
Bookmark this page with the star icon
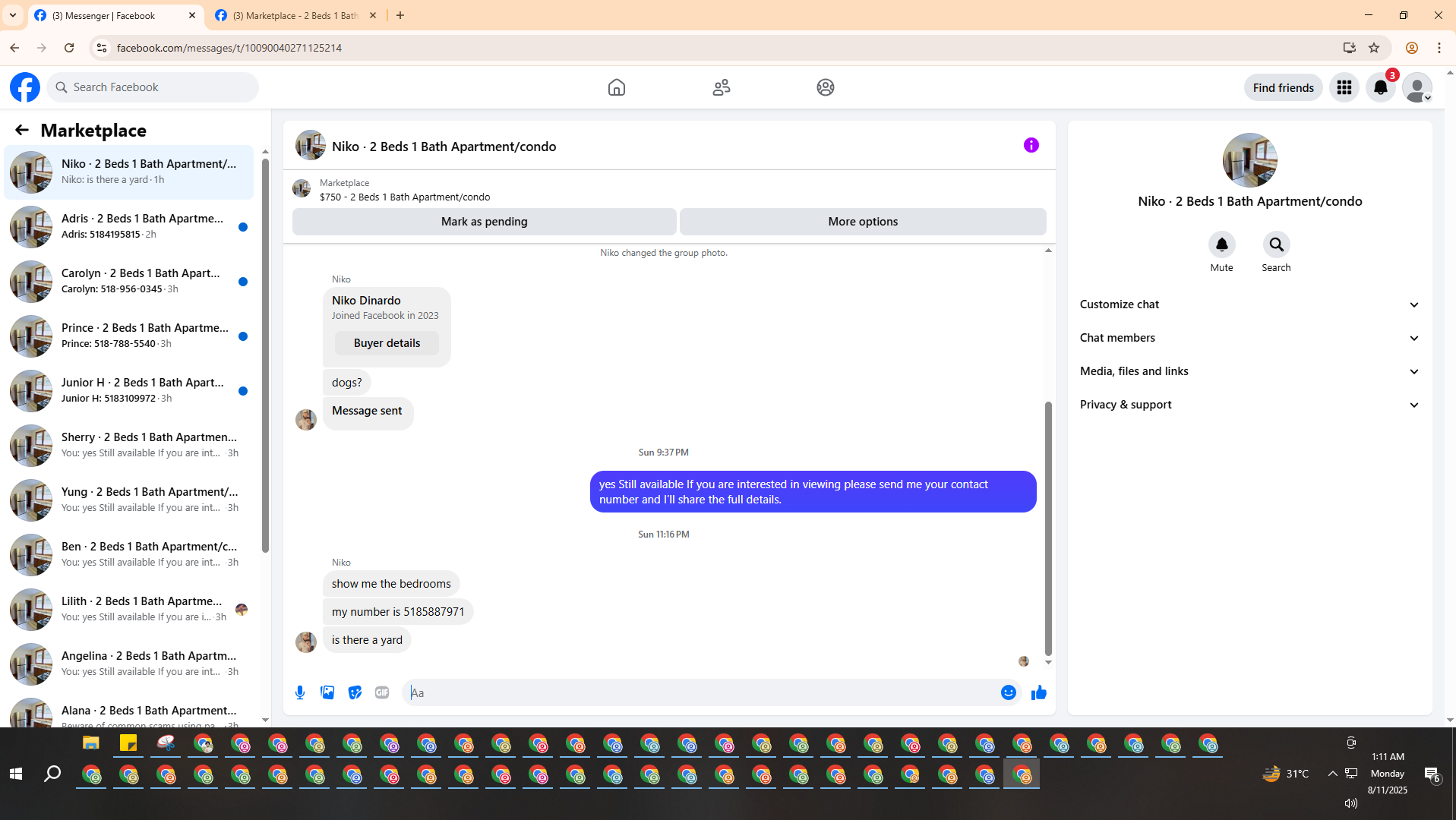pyautogui.click(x=1374, y=48)
